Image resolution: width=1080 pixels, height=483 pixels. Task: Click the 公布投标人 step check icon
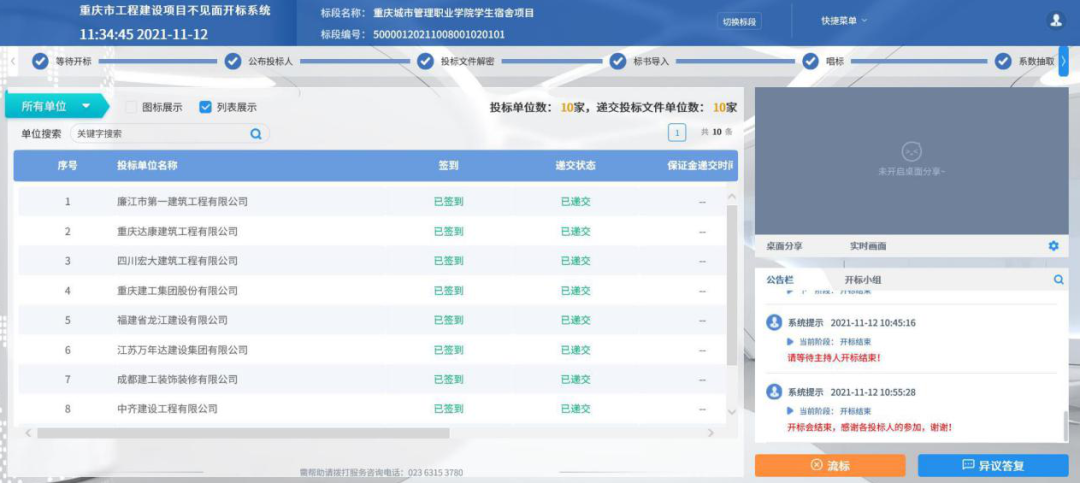[233, 61]
